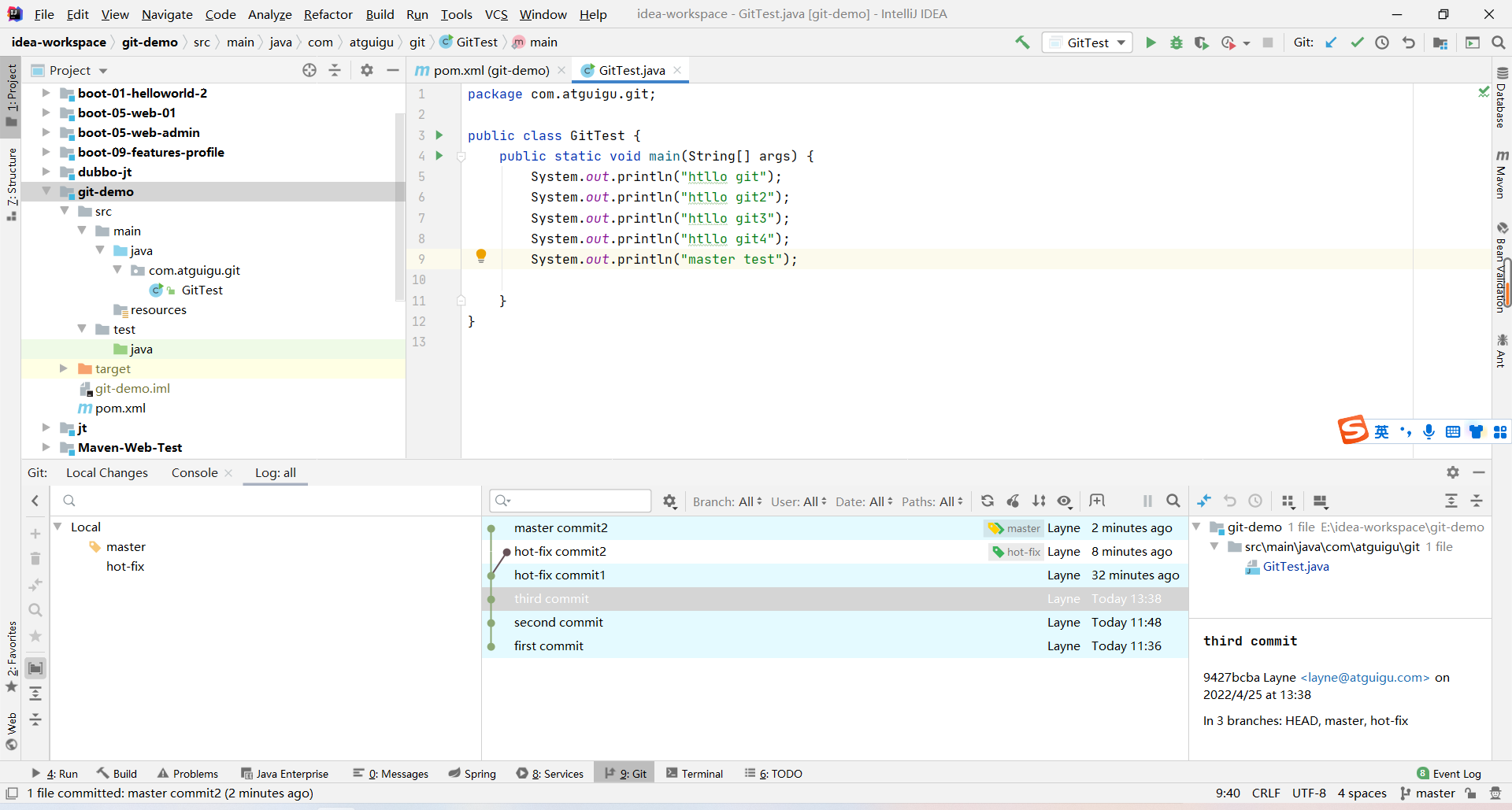1512x810 pixels.
Task: Open the VCS menu
Action: 496,14
